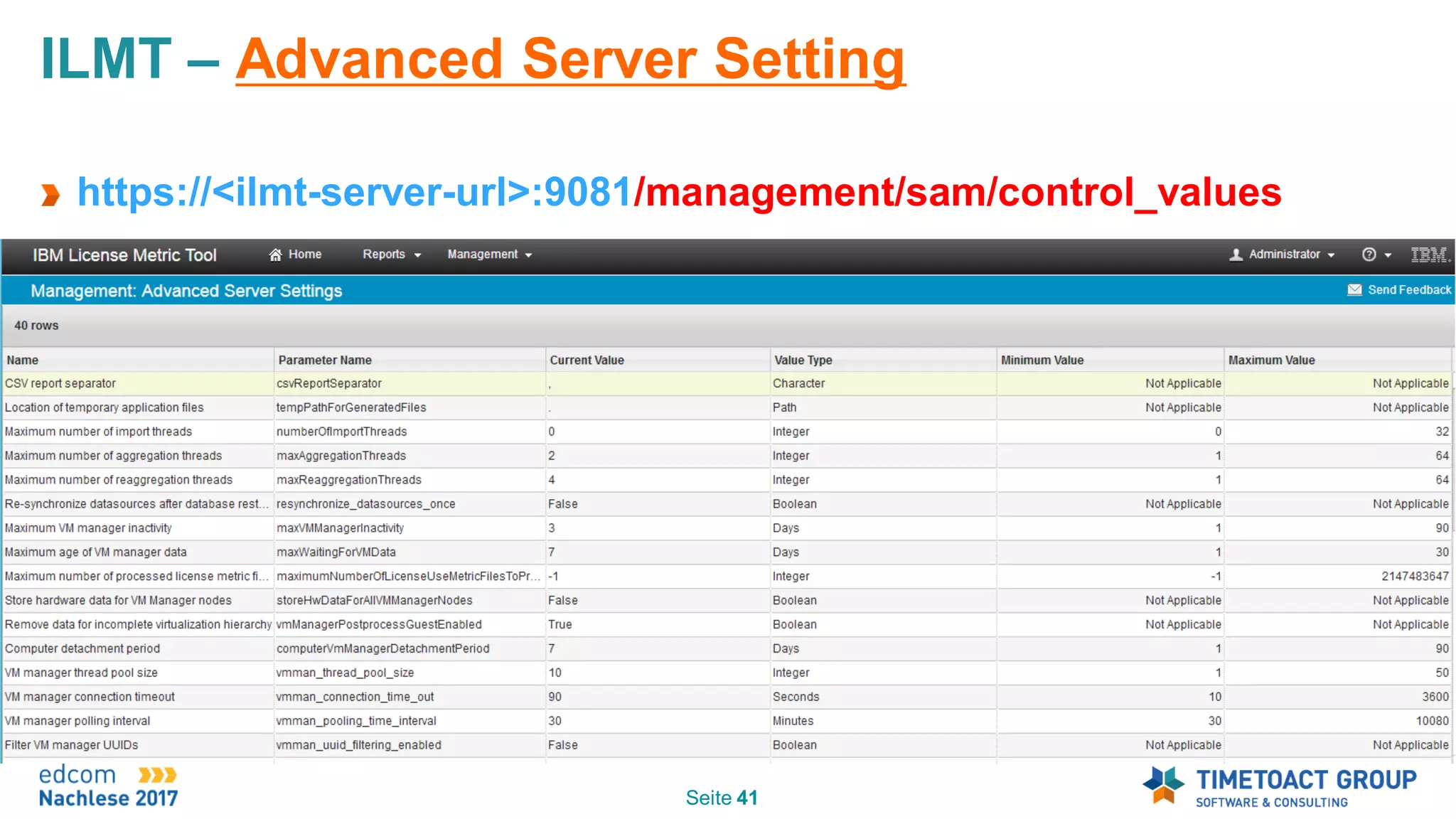Sort by the Parameter Name column header

[x=409, y=360]
